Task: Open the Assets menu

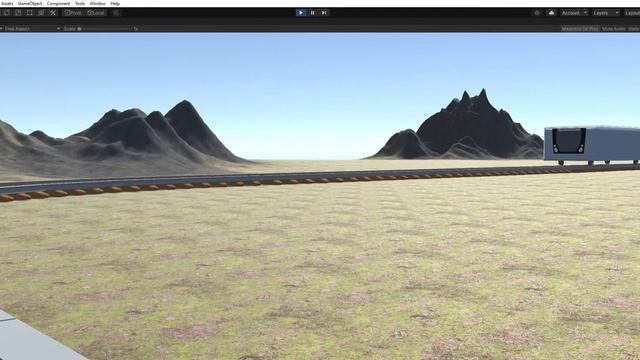Action: [7, 3]
